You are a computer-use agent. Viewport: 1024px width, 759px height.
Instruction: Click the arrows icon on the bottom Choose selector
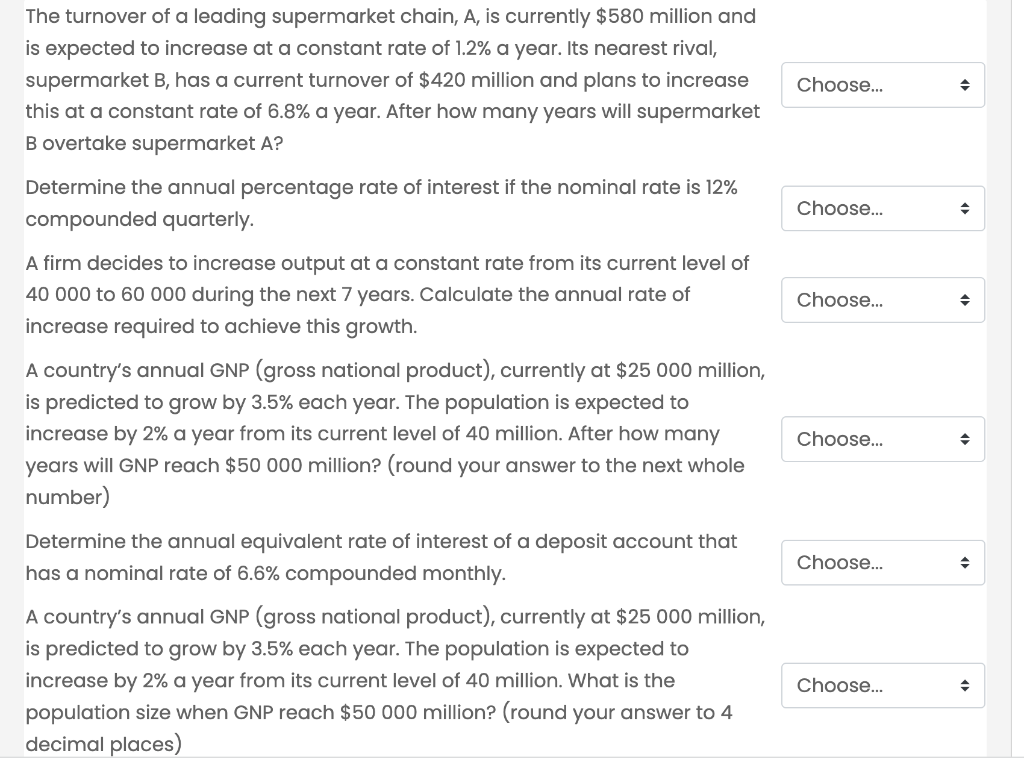965,685
